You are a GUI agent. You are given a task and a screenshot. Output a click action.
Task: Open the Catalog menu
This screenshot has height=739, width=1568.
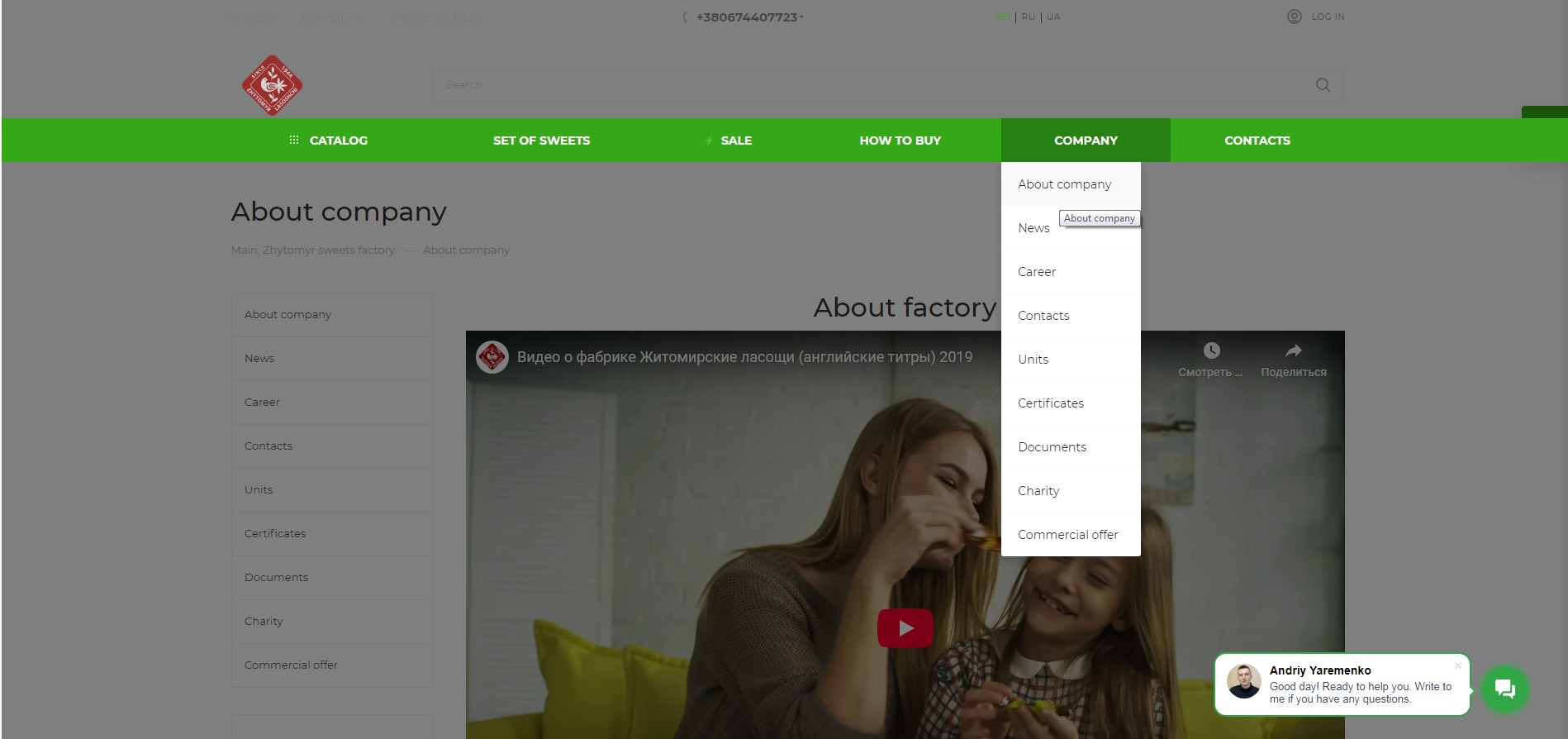pos(329,141)
